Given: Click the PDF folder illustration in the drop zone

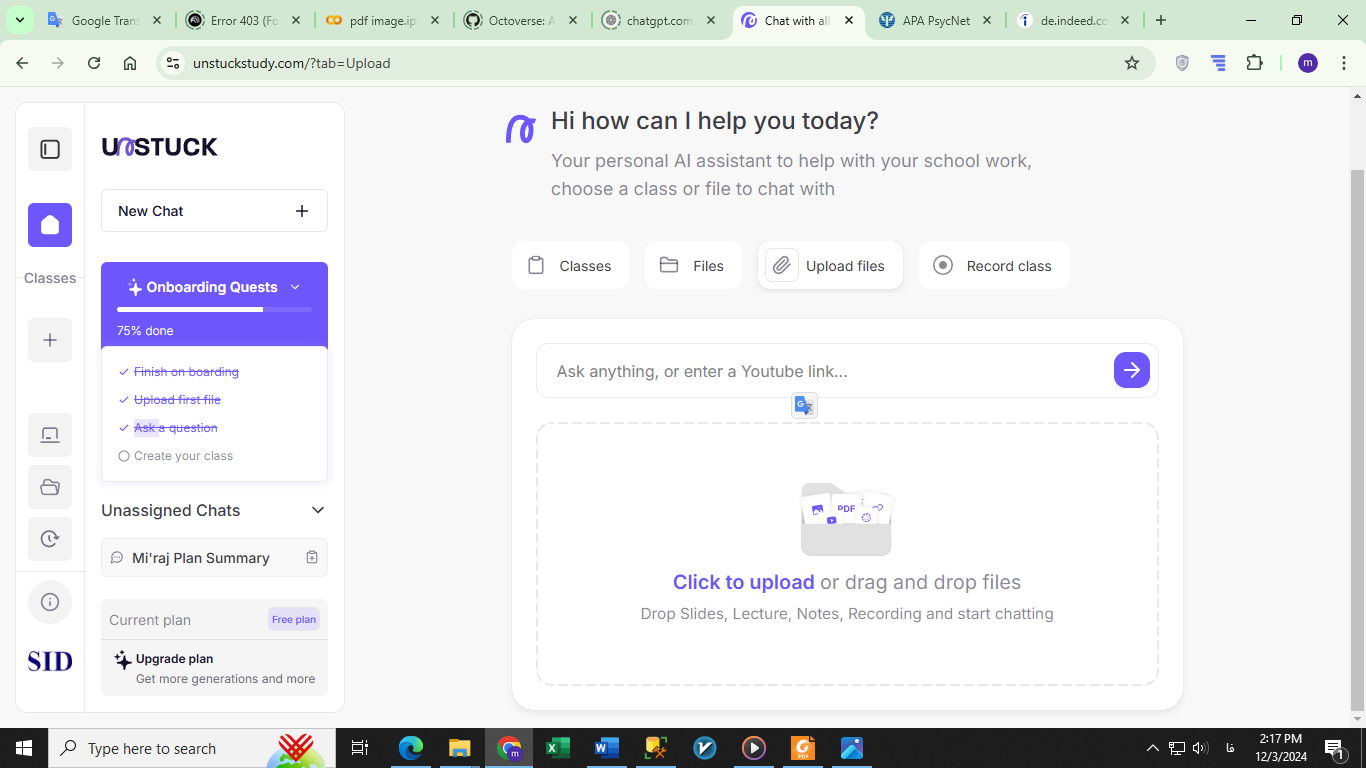Looking at the screenshot, I should click(x=846, y=519).
